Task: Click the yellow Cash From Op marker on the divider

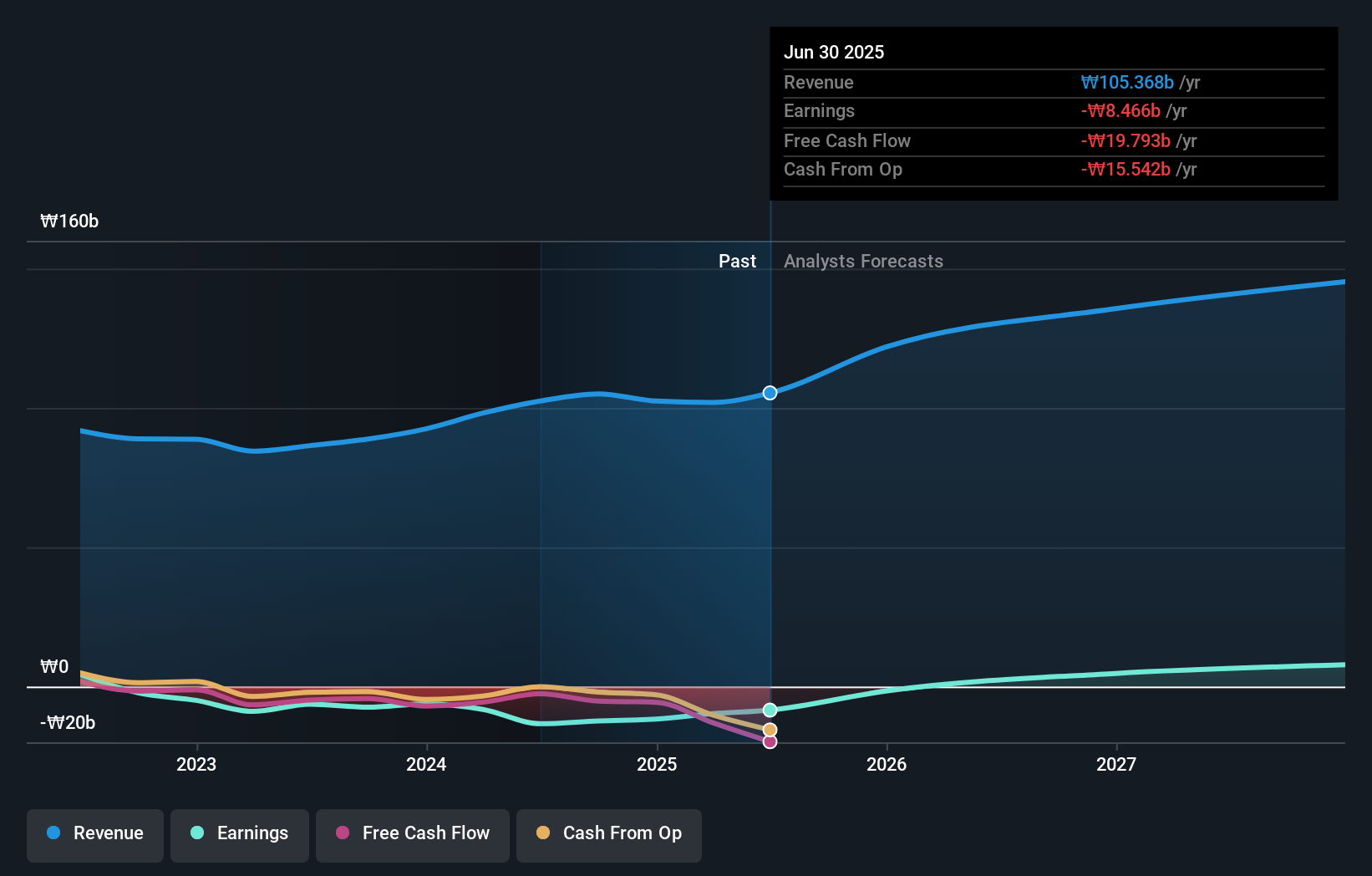Action: tap(769, 729)
